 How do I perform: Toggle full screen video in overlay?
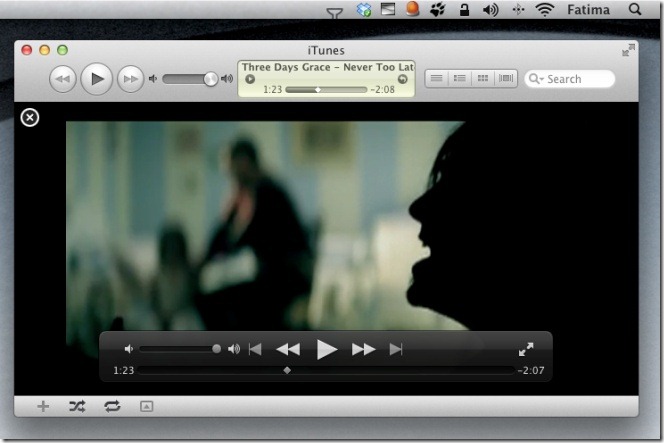(526, 349)
